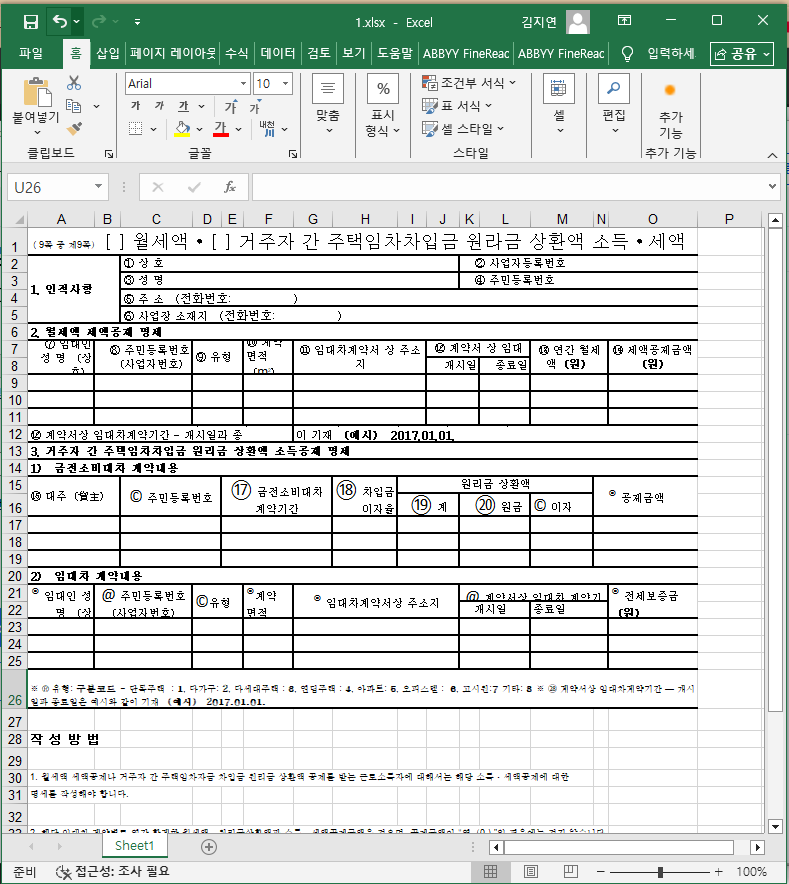Click the Ribbon Display Options icon
The height and width of the screenshot is (884, 789).
[x=624, y=20]
